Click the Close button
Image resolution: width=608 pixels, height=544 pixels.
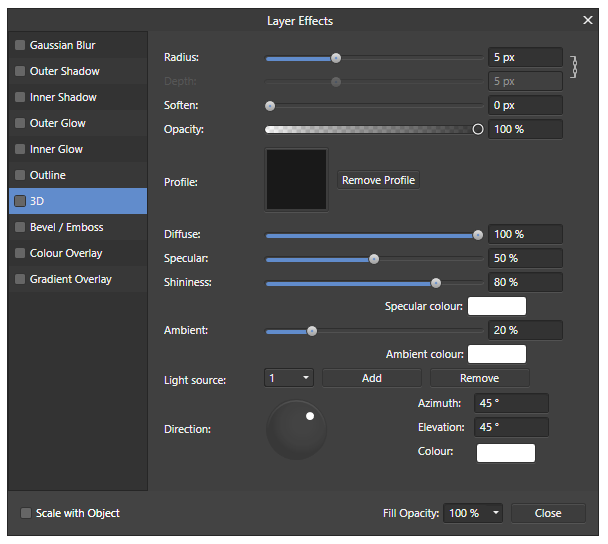pyautogui.click(x=548, y=513)
